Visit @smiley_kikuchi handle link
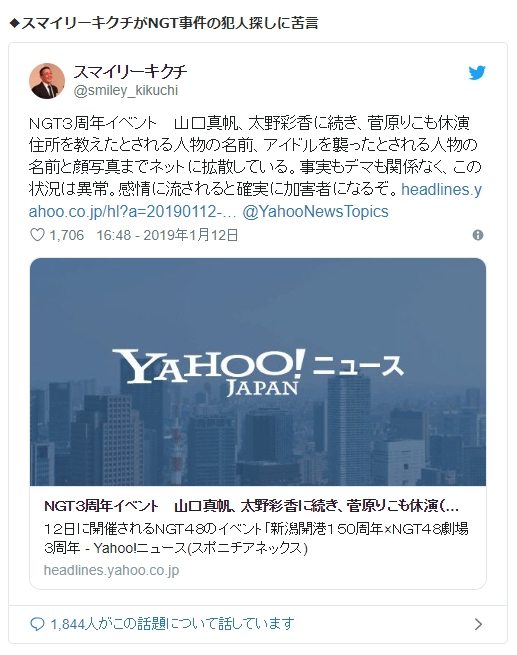This screenshot has height=655, width=517. point(126,90)
